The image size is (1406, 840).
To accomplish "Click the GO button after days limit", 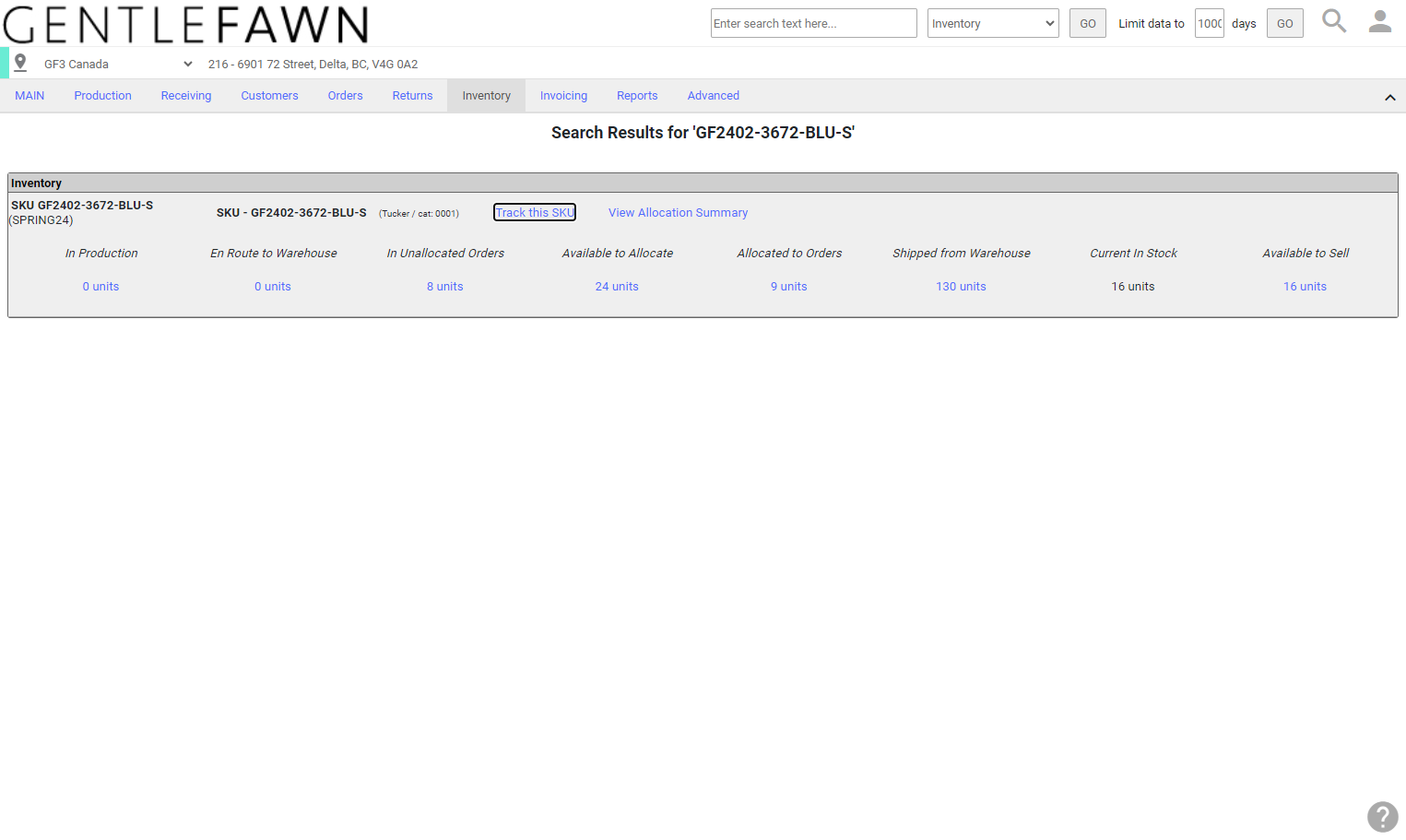I will 1285,23.
